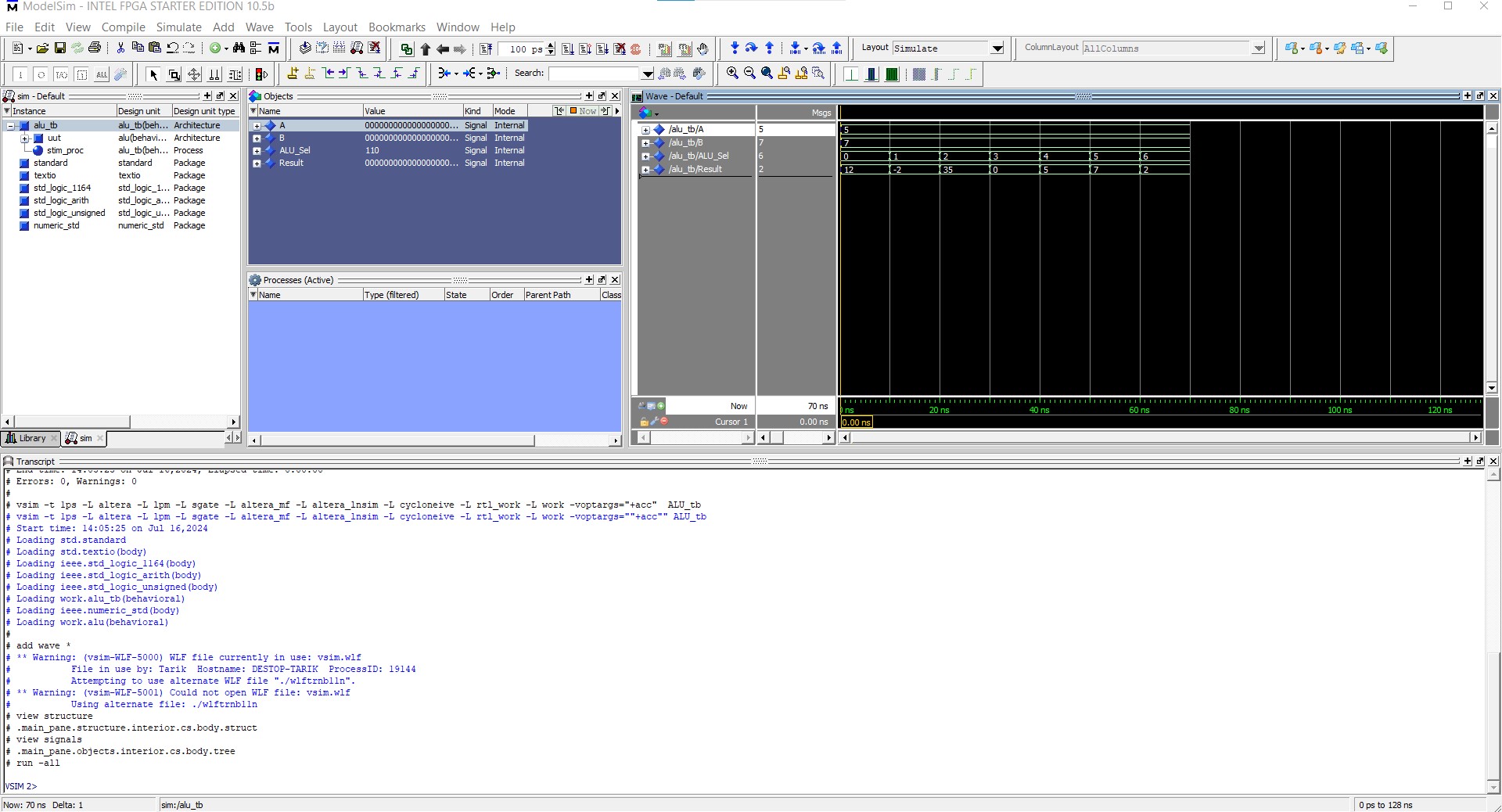Screen dimensions: 1502x812
Task: Sort Objects by the Value column header
Action: [x=412, y=111]
